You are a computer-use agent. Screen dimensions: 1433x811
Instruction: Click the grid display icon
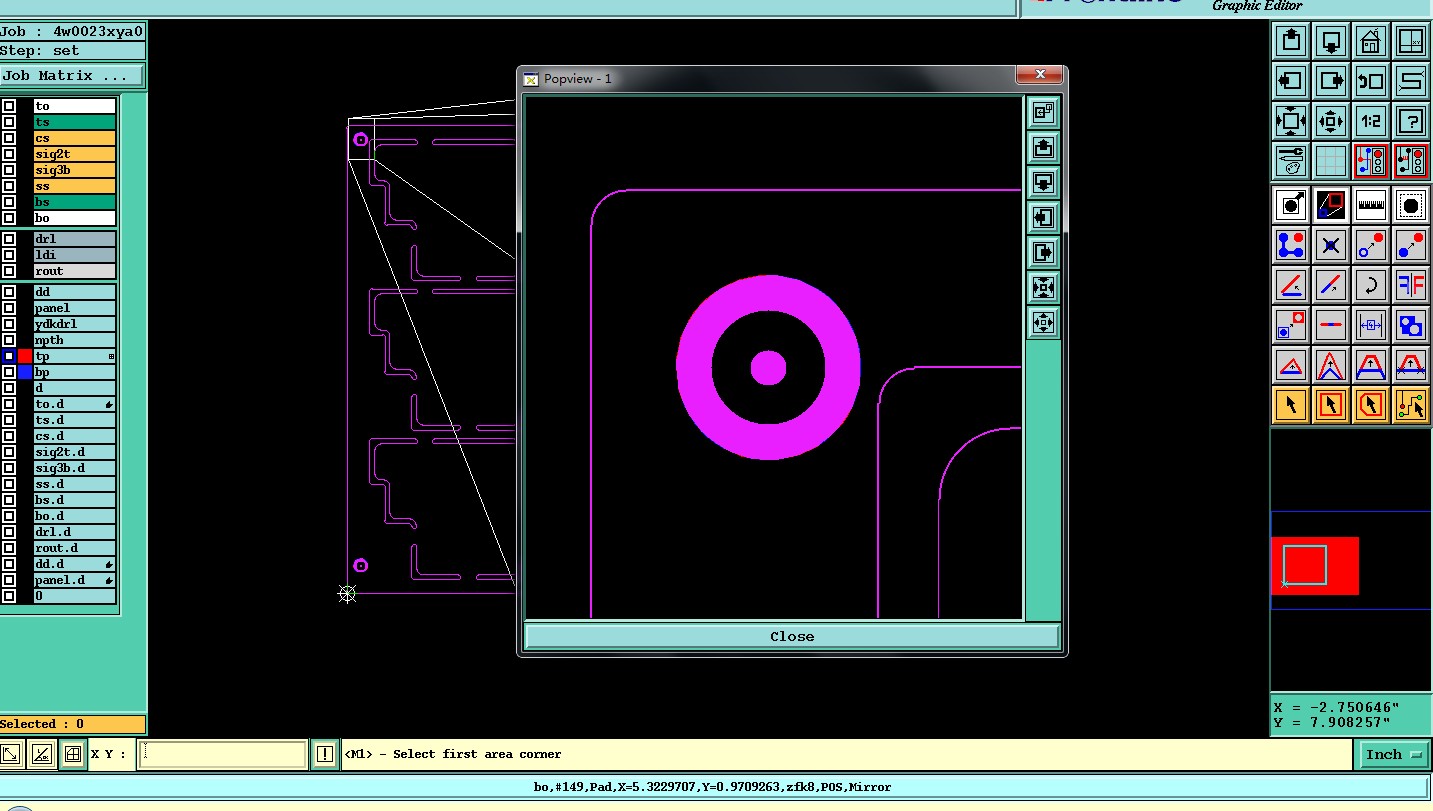1331,160
